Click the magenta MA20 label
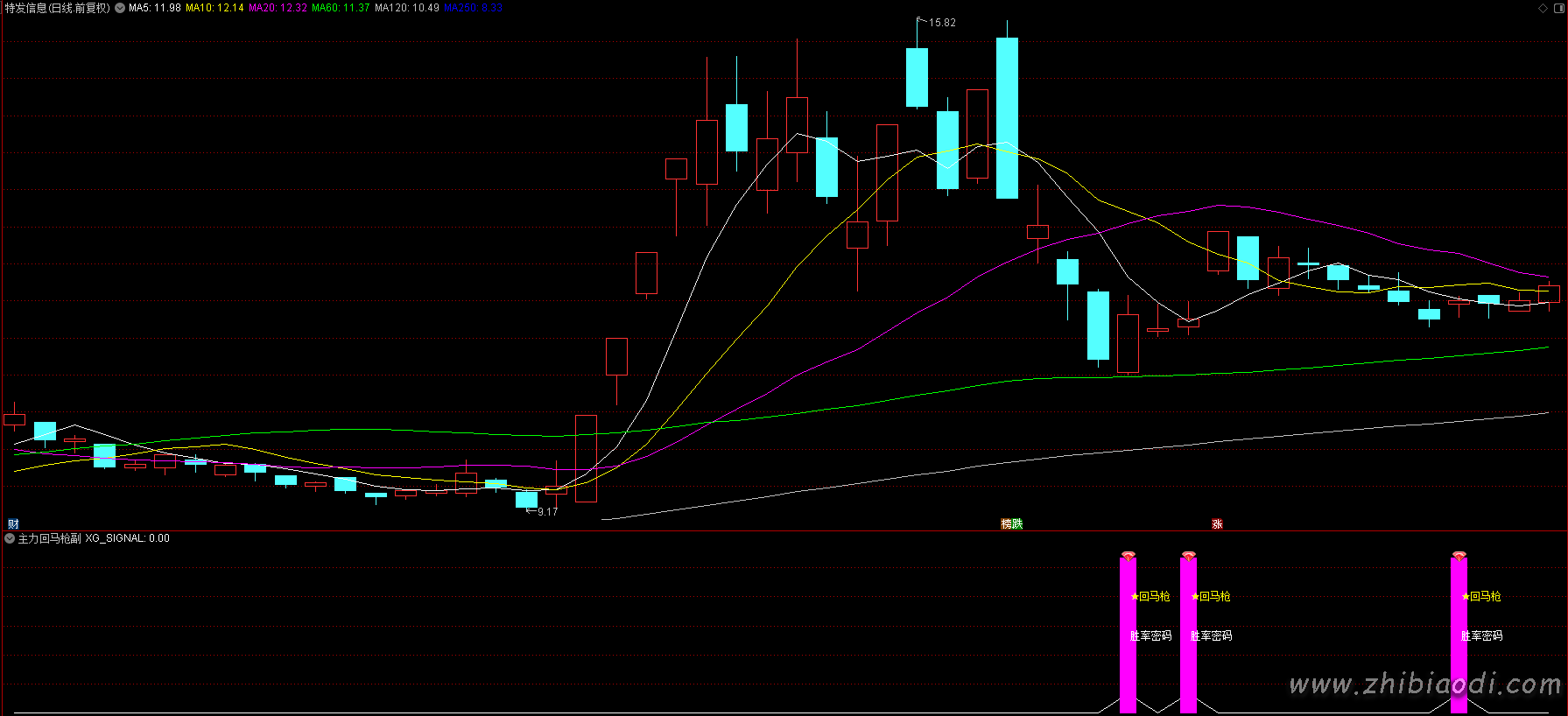The width and height of the screenshot is (1568, 716). click(x=278, y=8)
